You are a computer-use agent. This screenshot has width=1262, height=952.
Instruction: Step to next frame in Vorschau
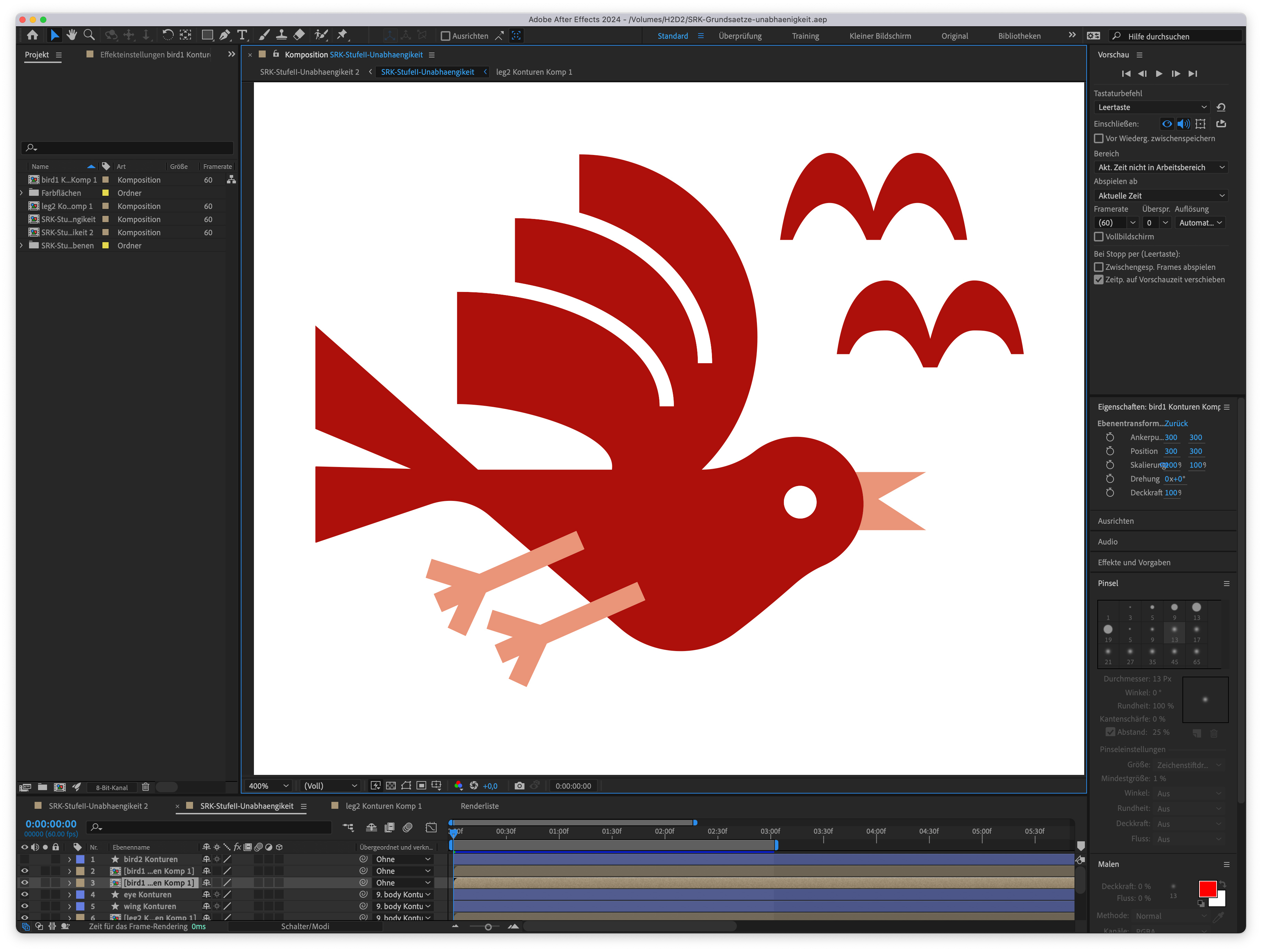[1176, 74]
